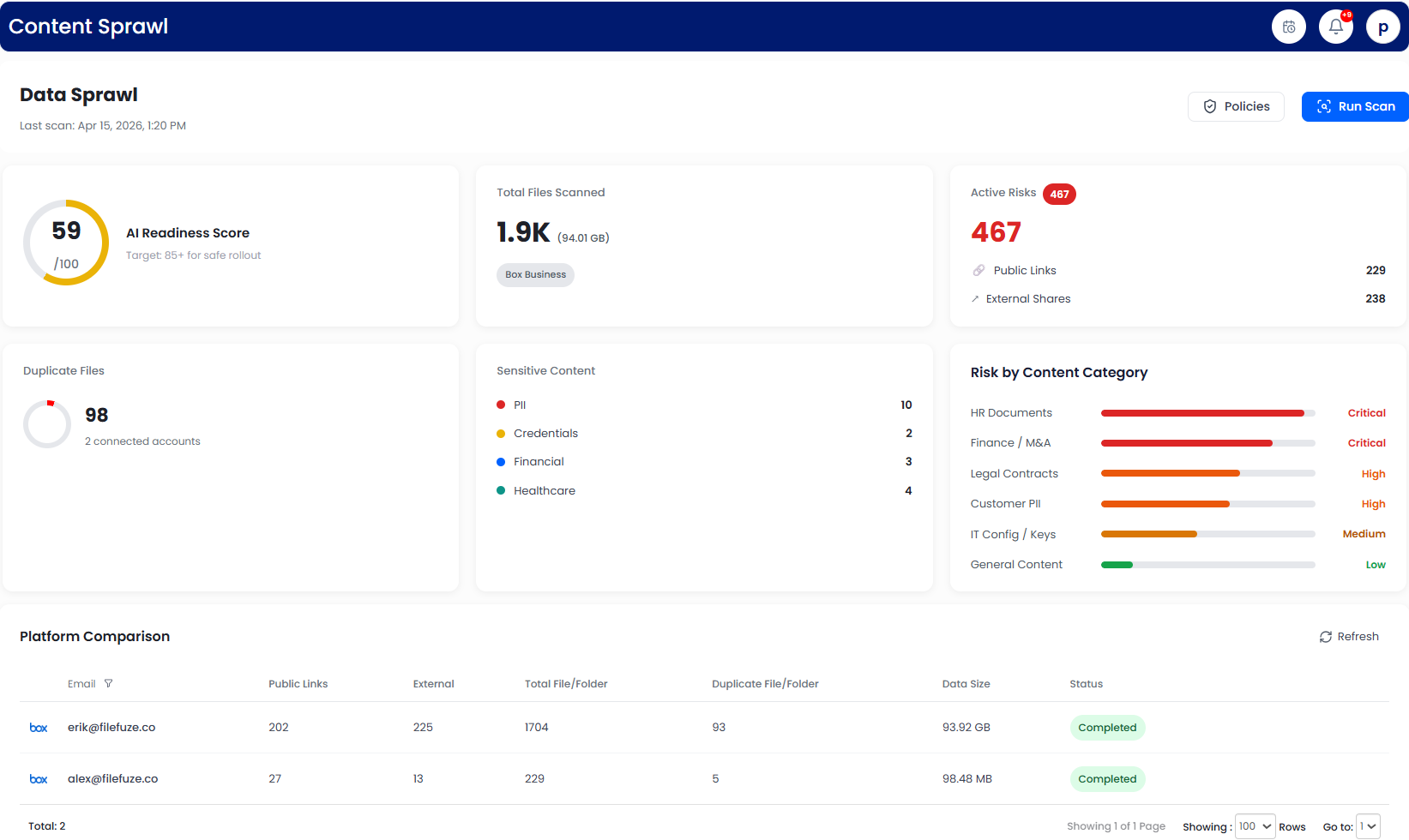Click the AI Readiness Score gauge
The height and width of the screenshot is (840, 1409).
[x=66, y=243]
